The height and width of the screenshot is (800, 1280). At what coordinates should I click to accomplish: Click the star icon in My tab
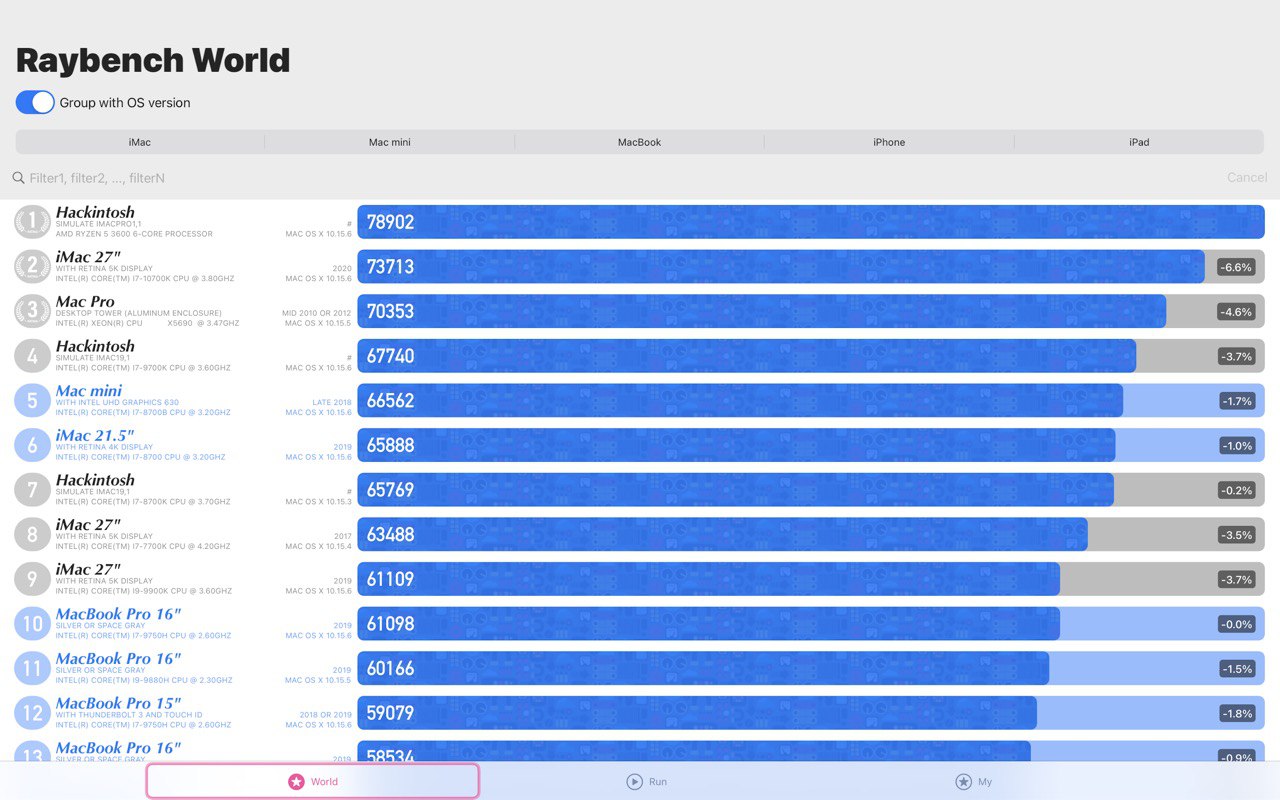963,782
